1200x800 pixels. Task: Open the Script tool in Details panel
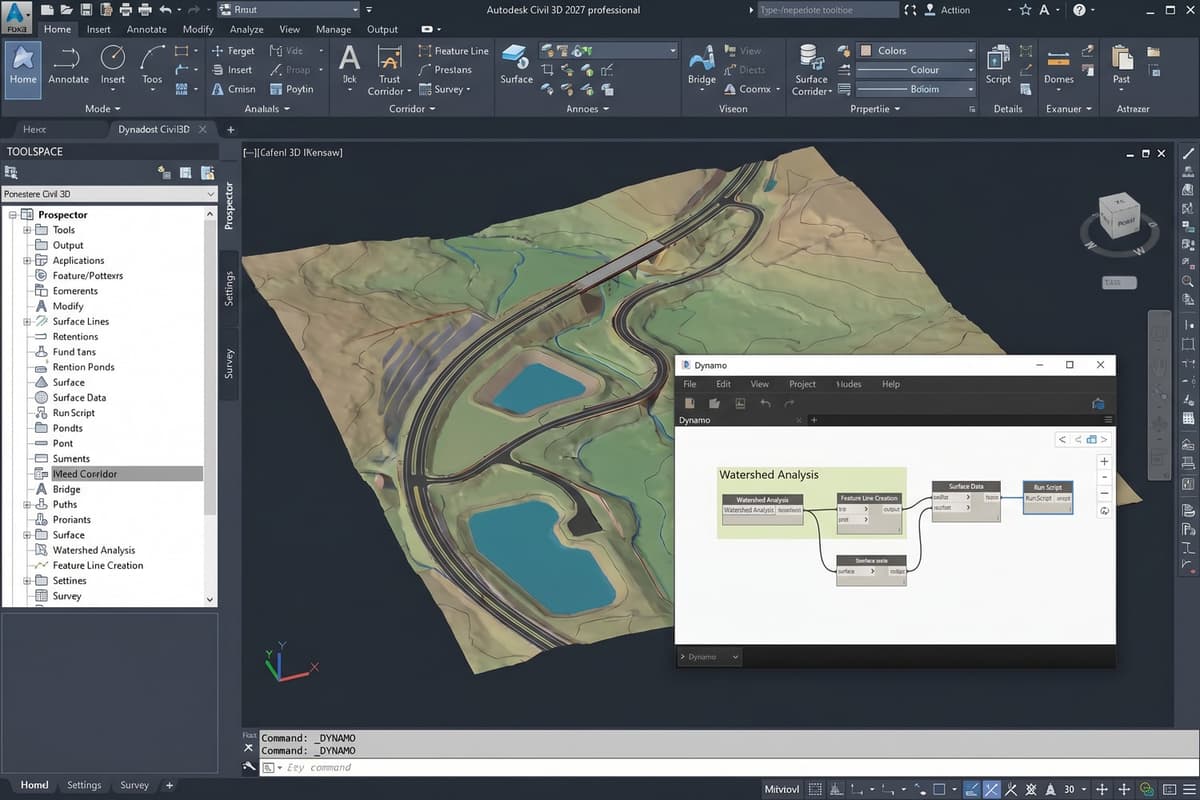coord(998,64)
